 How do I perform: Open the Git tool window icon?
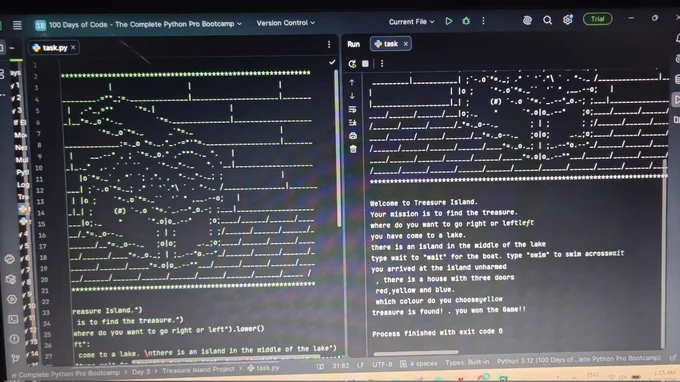pos(15,358)
